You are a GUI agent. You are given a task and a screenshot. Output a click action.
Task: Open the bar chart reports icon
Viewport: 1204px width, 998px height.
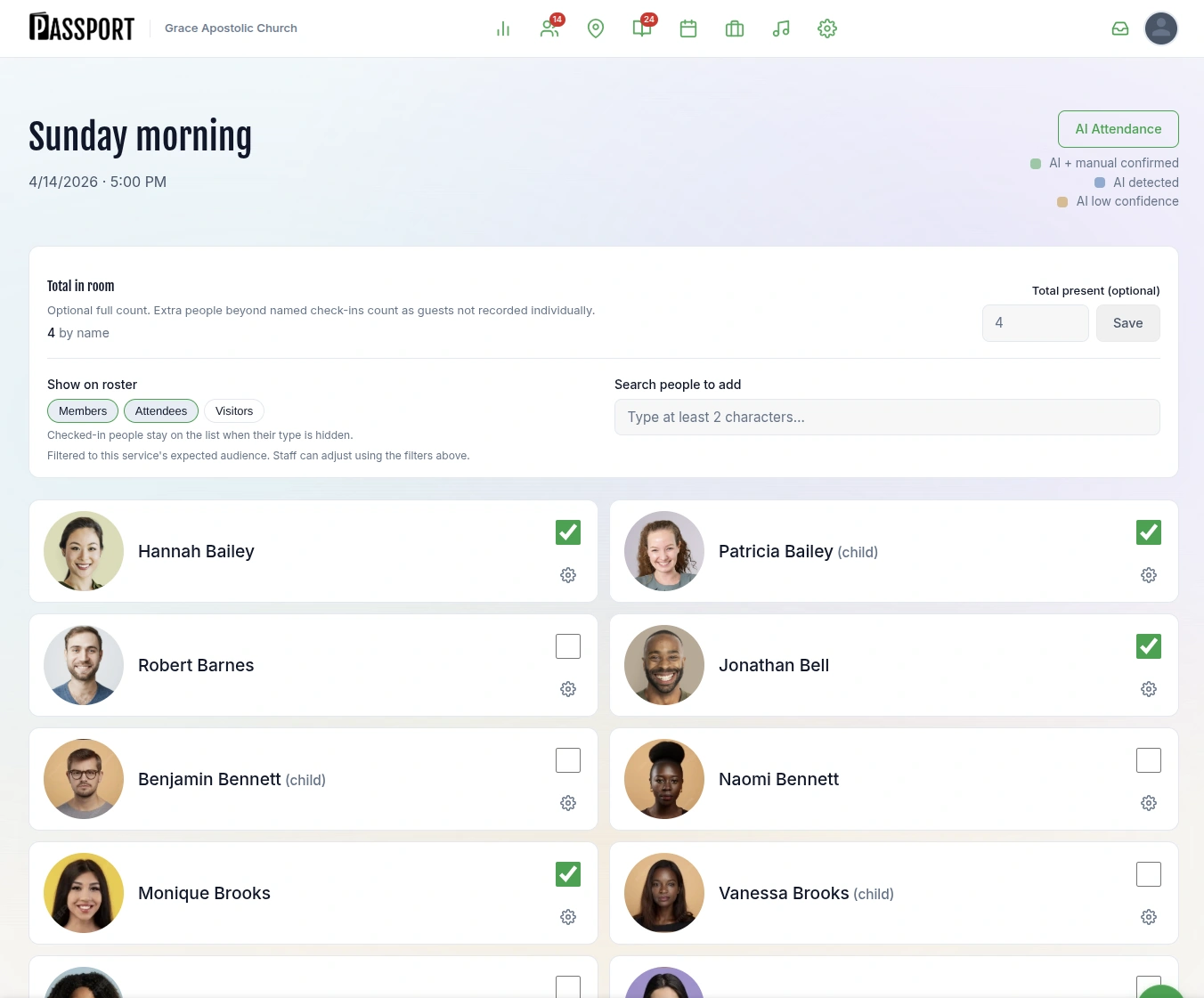click(503, 28)
